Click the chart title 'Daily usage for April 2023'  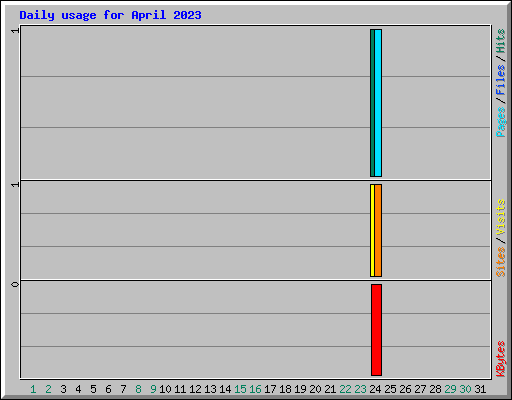[110, 15]
